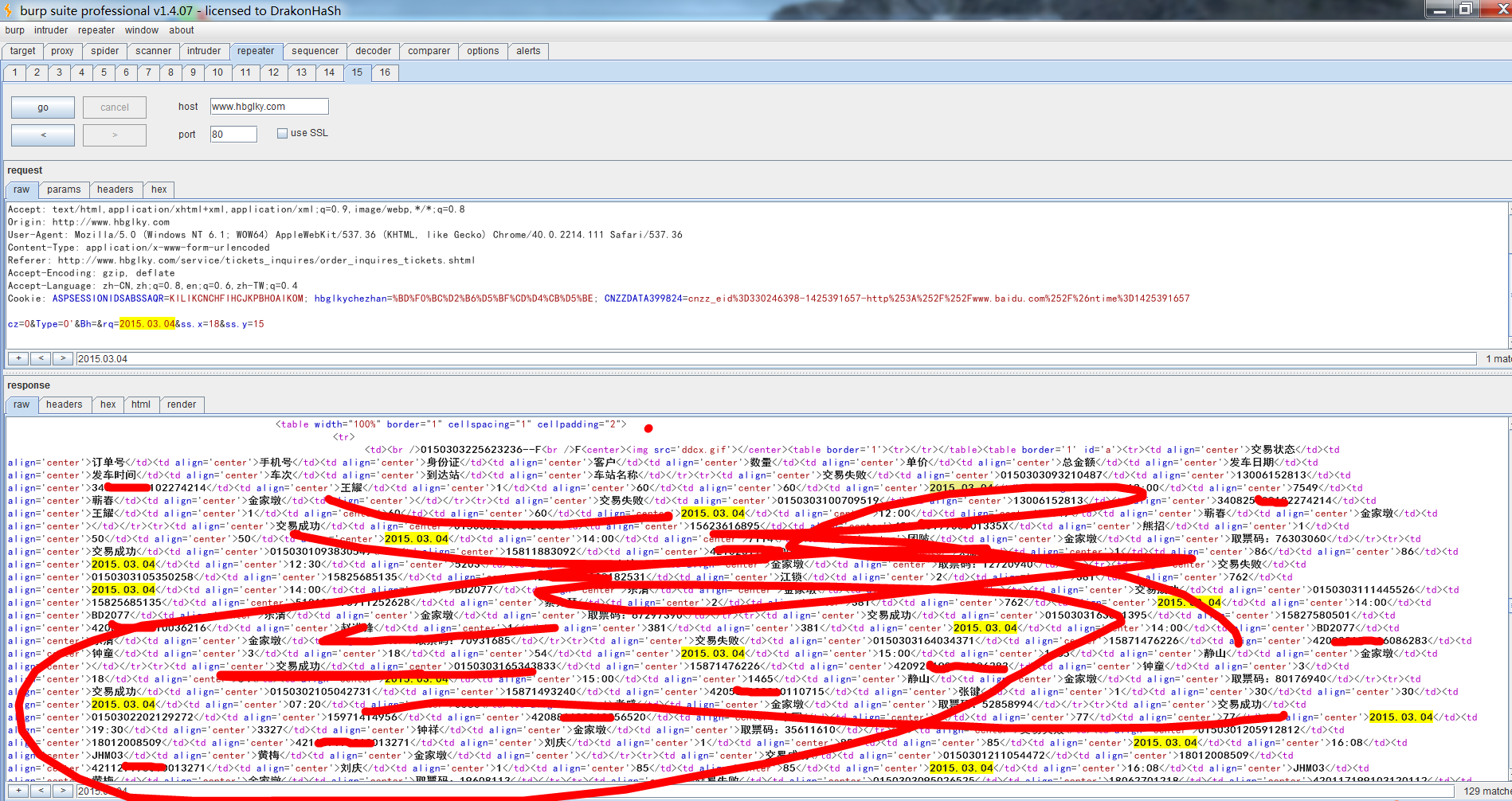
Task: Show response hex view
Action: [x=108, y=404]
